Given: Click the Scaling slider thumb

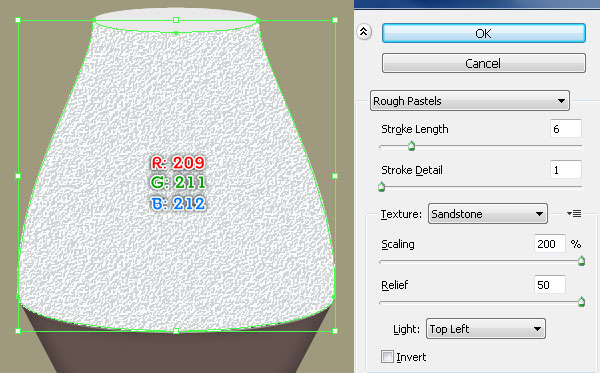Looking at the screenshot, I should click(581, 261).
